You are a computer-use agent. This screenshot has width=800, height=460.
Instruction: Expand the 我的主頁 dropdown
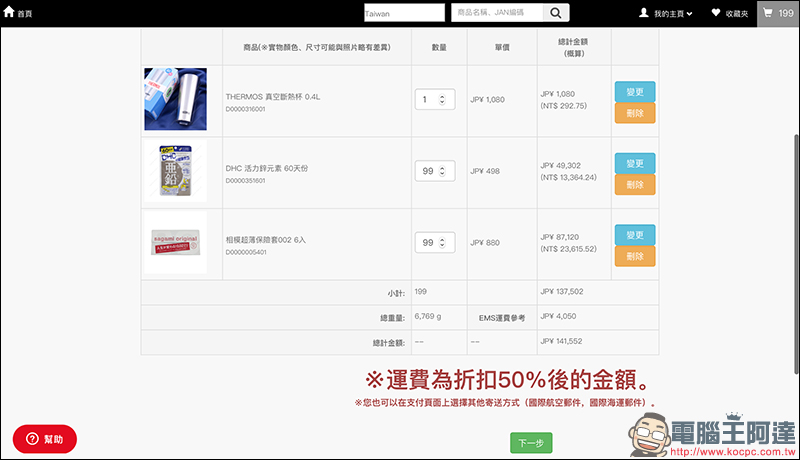click(673, 14)
